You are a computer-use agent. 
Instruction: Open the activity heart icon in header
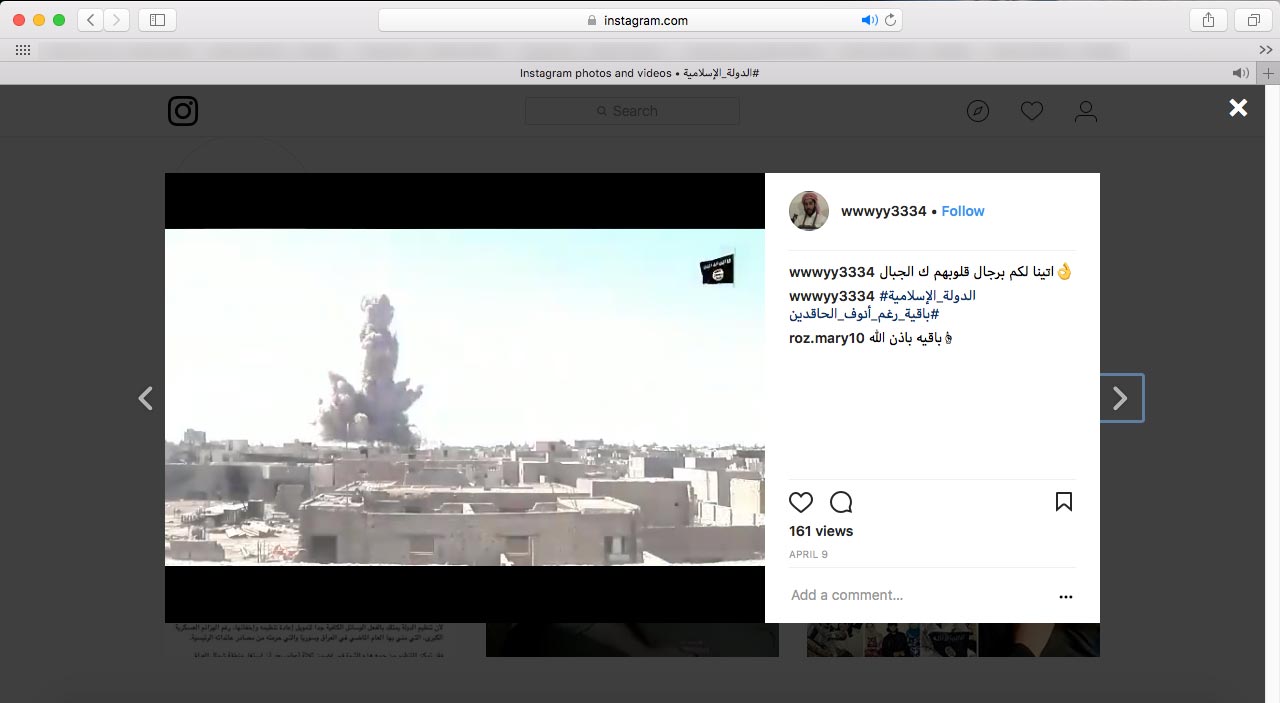(x=1032, y=111)
